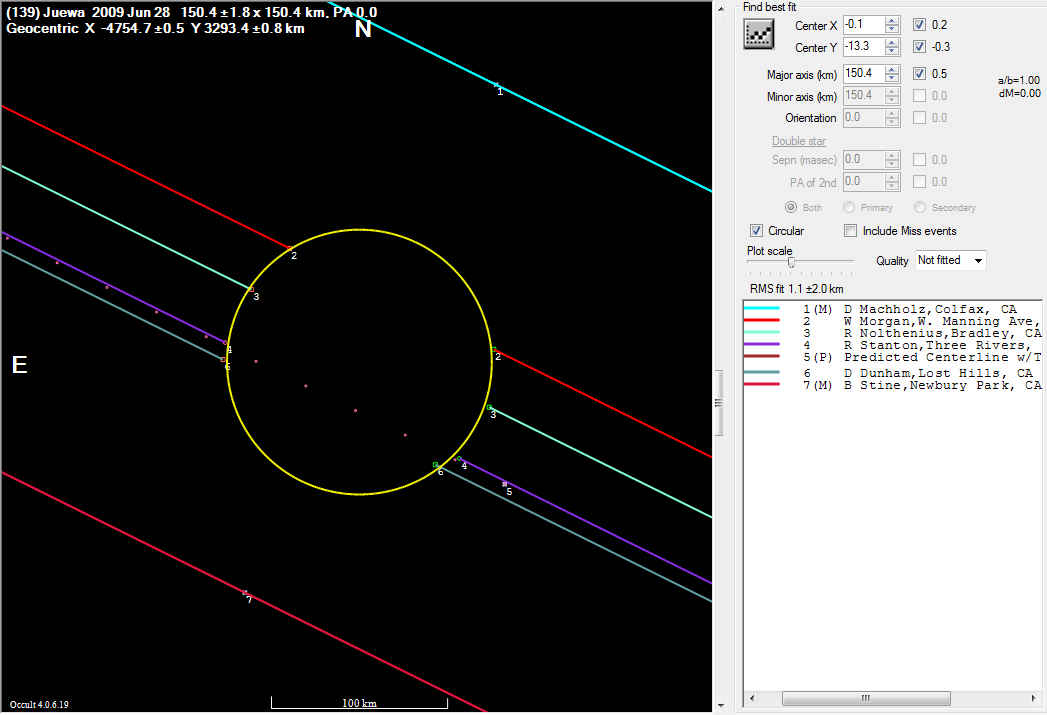
Task: Click the Center X spinner arrows
Action: click(892, 25)
